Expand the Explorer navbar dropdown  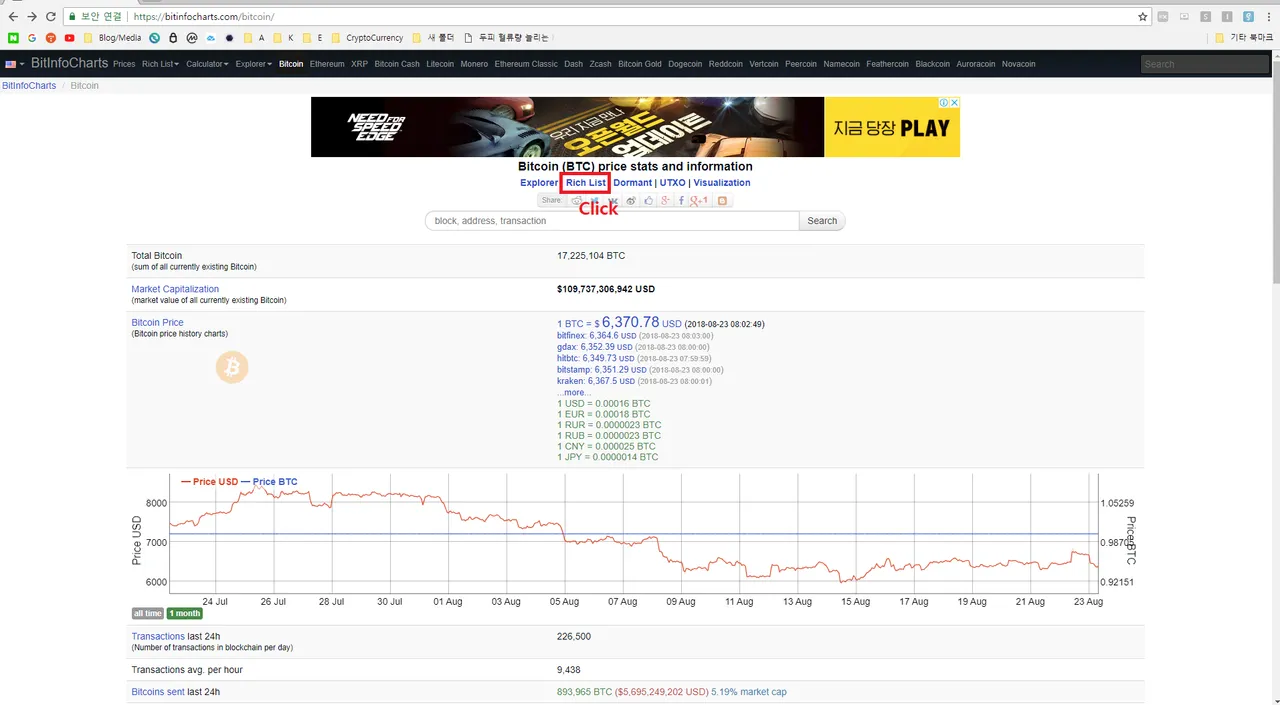[254, 64]
